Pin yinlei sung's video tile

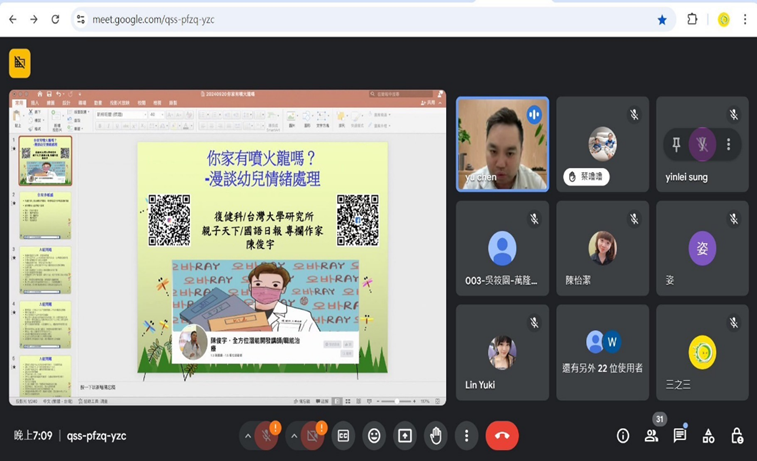[676, 145]
